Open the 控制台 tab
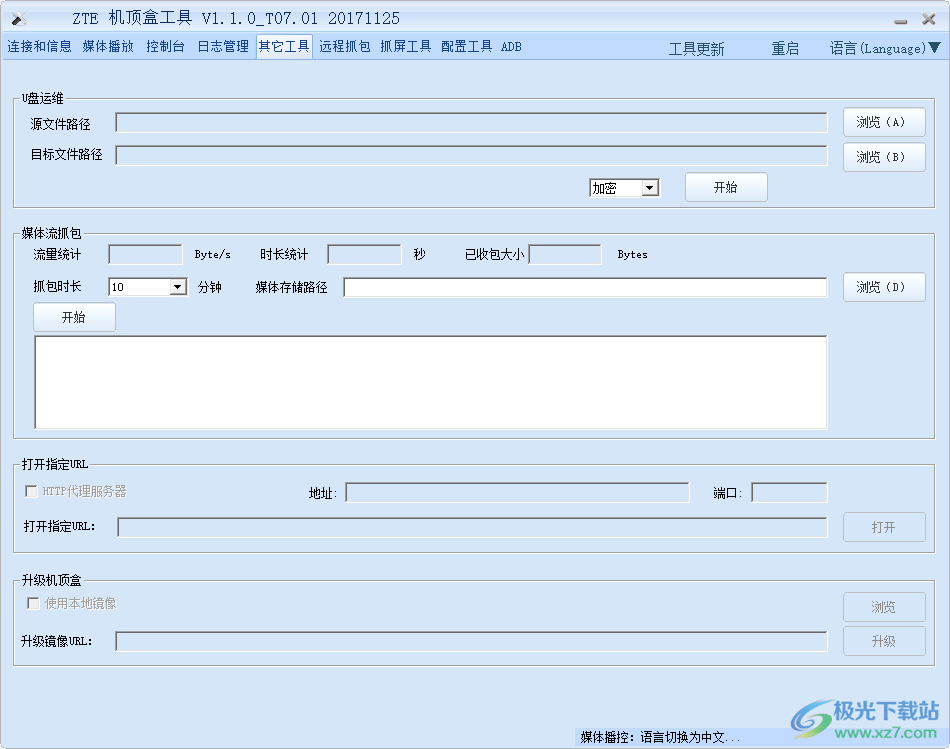 click(165, 47)
